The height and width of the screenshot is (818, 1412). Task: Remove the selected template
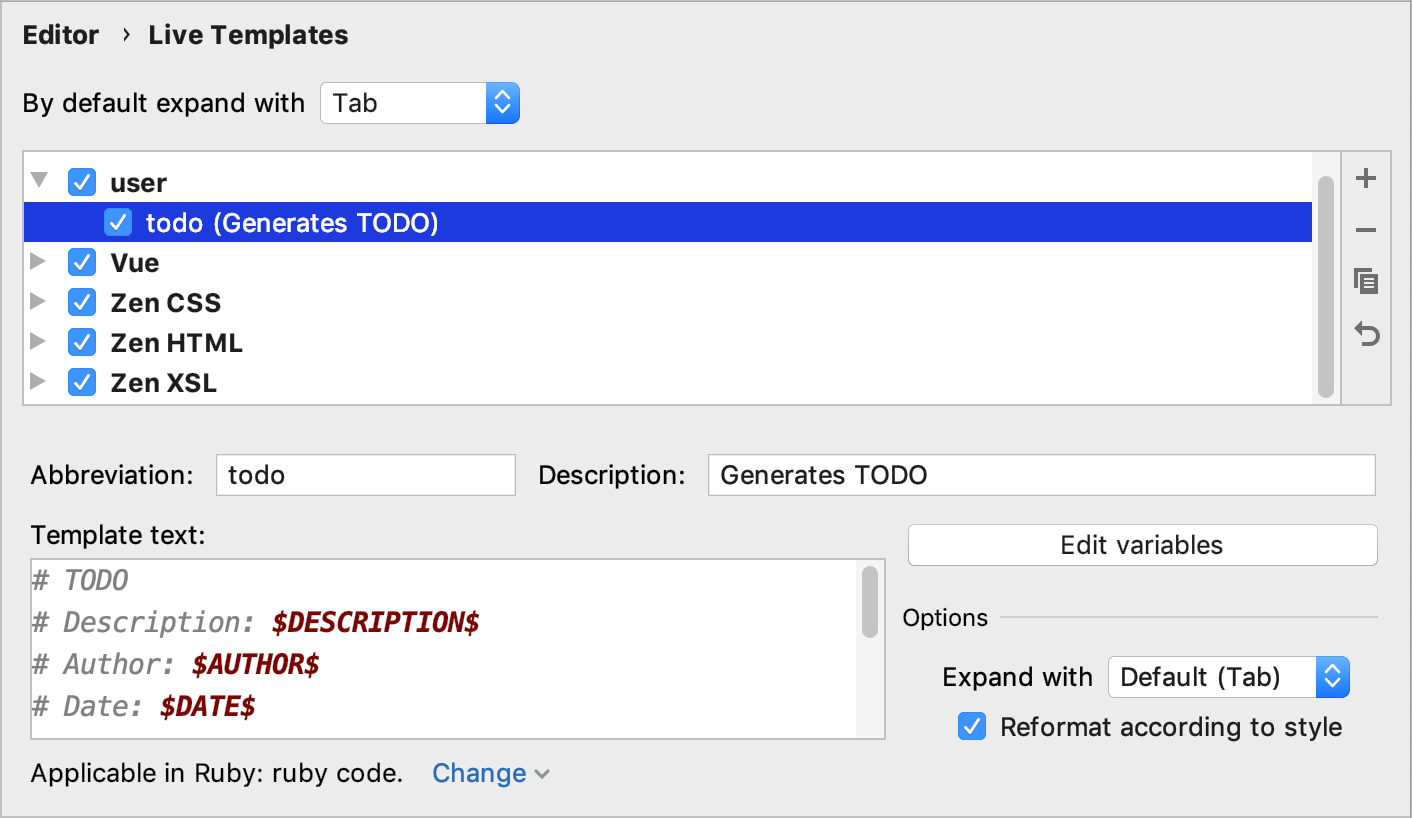(1365, 229)
